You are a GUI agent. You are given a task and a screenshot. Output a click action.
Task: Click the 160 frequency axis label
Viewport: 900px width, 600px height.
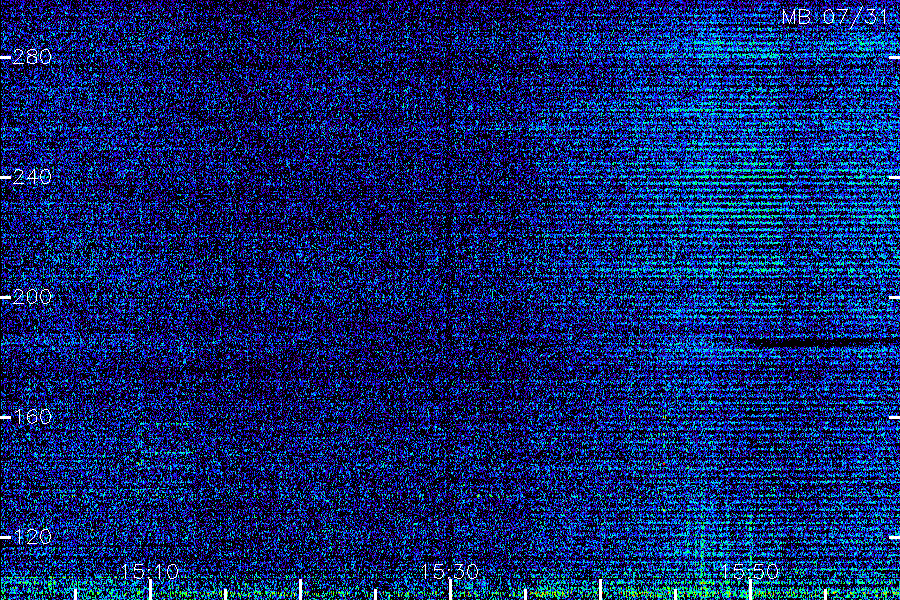(x=32, y=417)
